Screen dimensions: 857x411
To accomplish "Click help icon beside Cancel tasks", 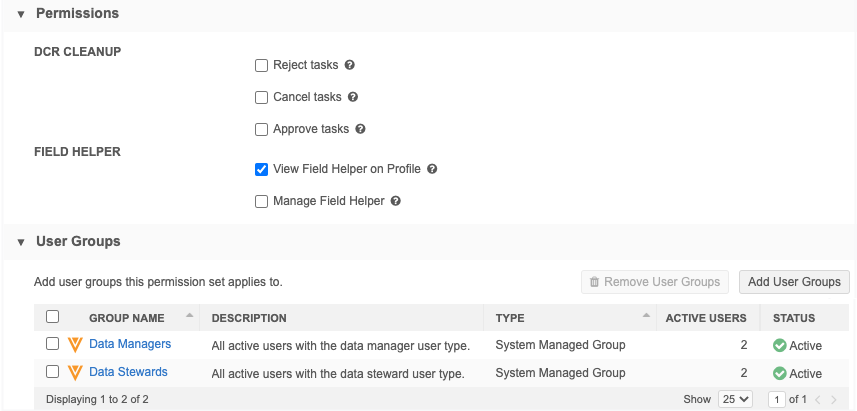I will click(x=353, y=97).
